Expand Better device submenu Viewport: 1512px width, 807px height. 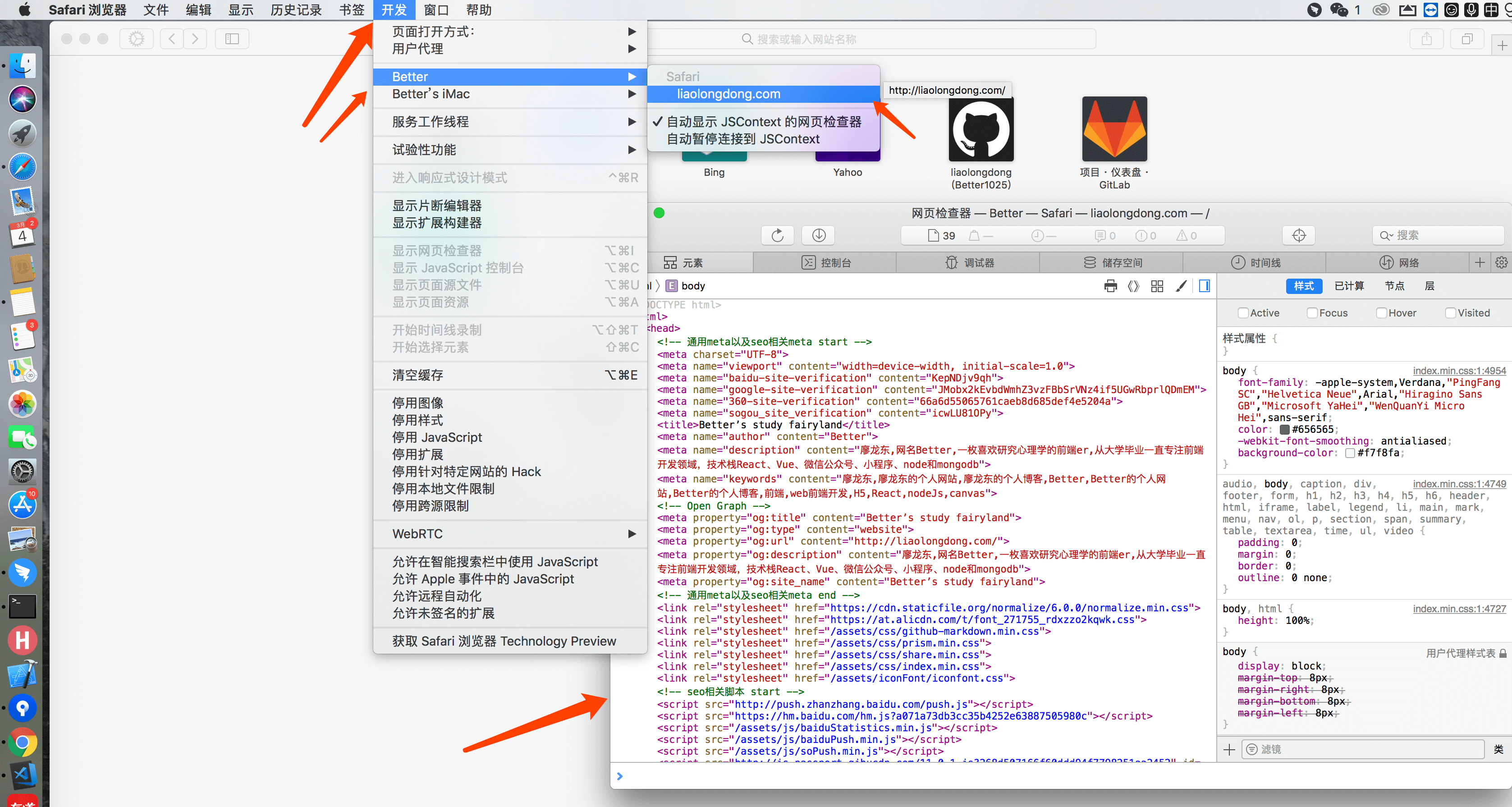(510, 77)
